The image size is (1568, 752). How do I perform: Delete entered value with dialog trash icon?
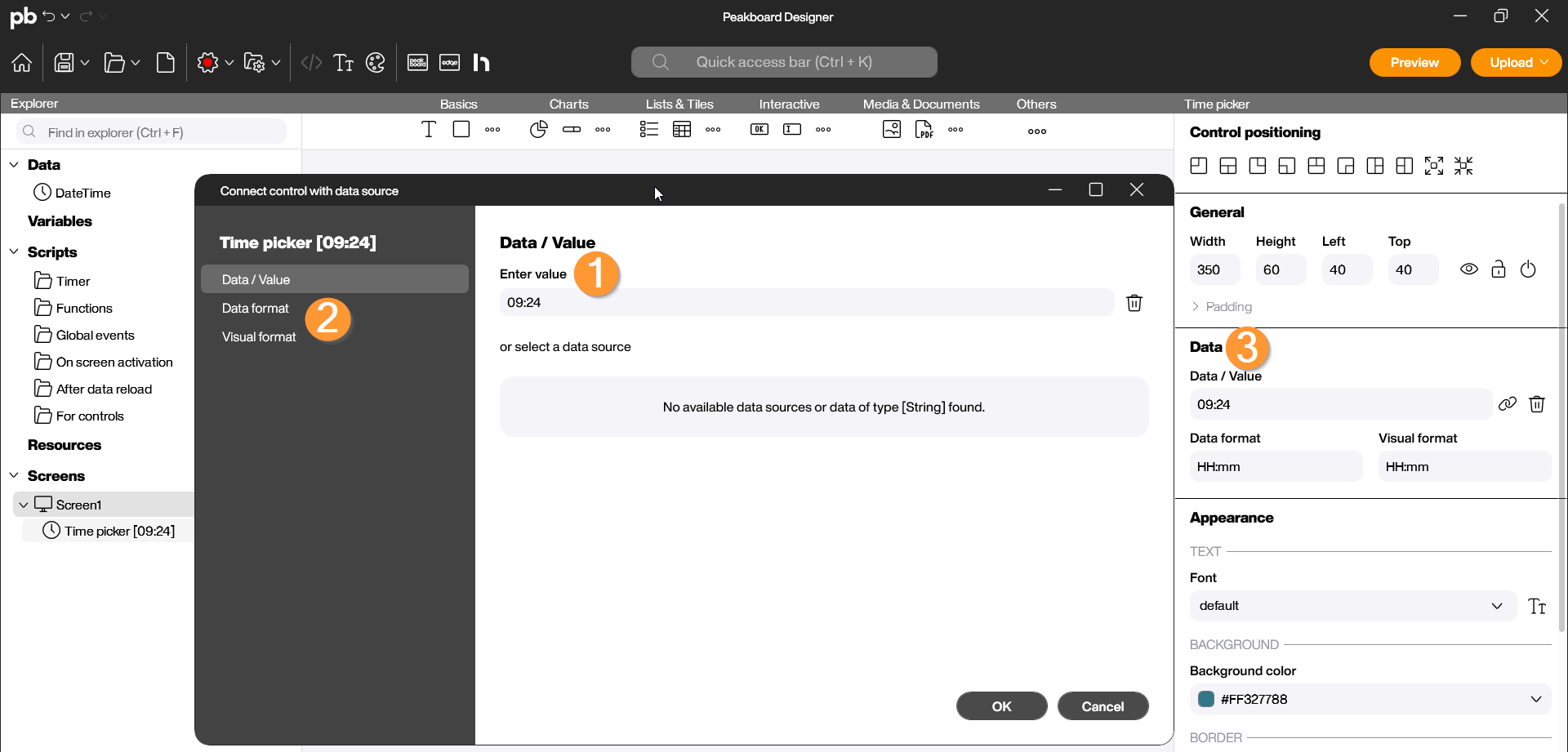click(1134, 303)
